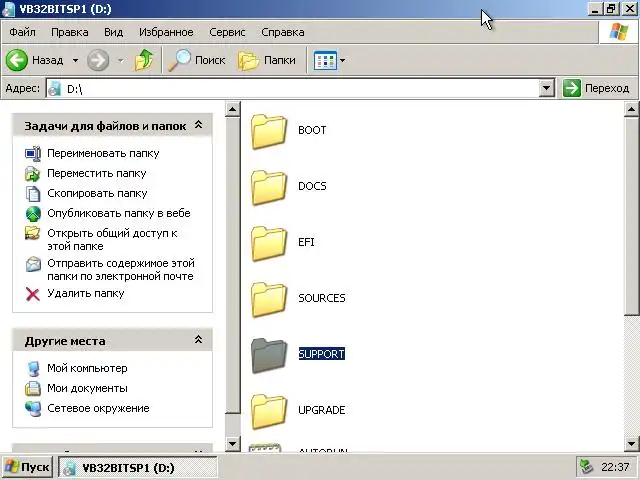Click the system tray safely-remove icon

(x=587, y=467)
